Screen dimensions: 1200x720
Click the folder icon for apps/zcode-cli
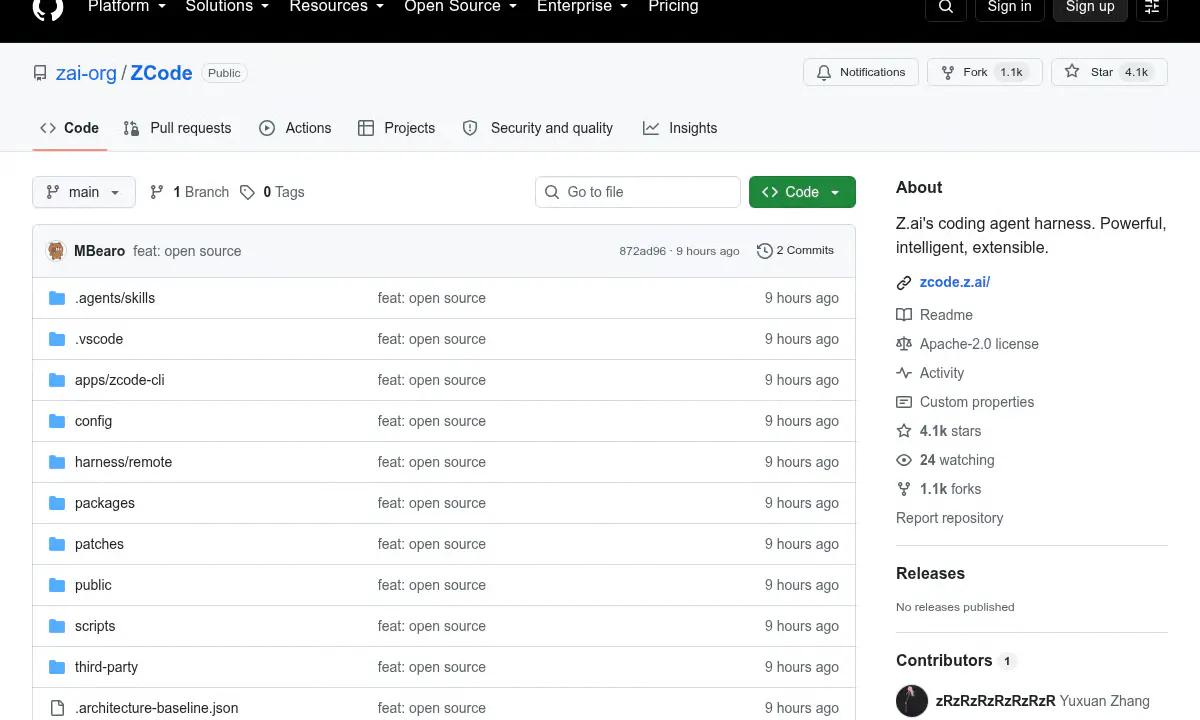tap(57, 380)
